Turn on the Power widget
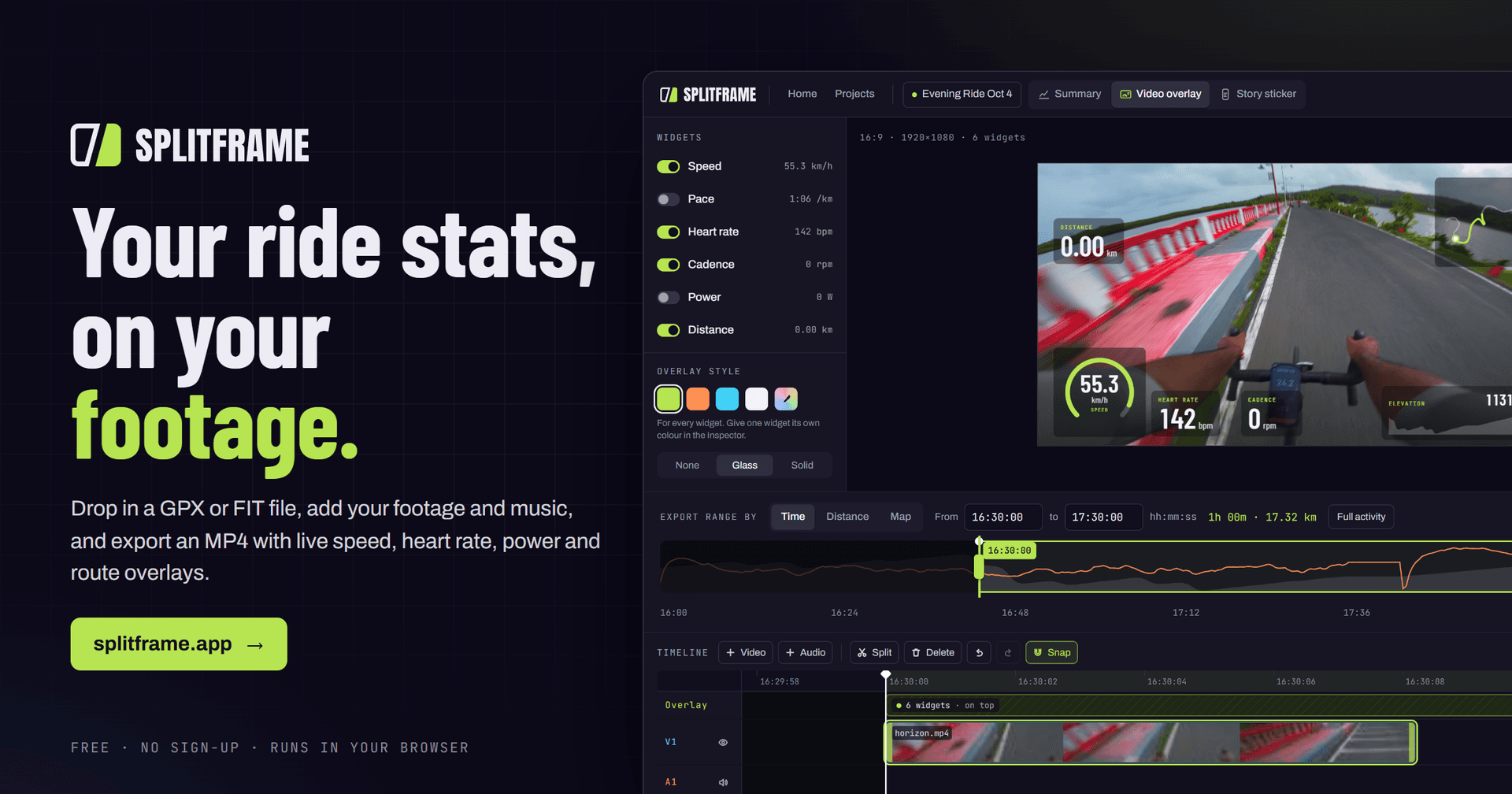The height and width of the screenshot is (794, 1512). [x=668, y=297]
